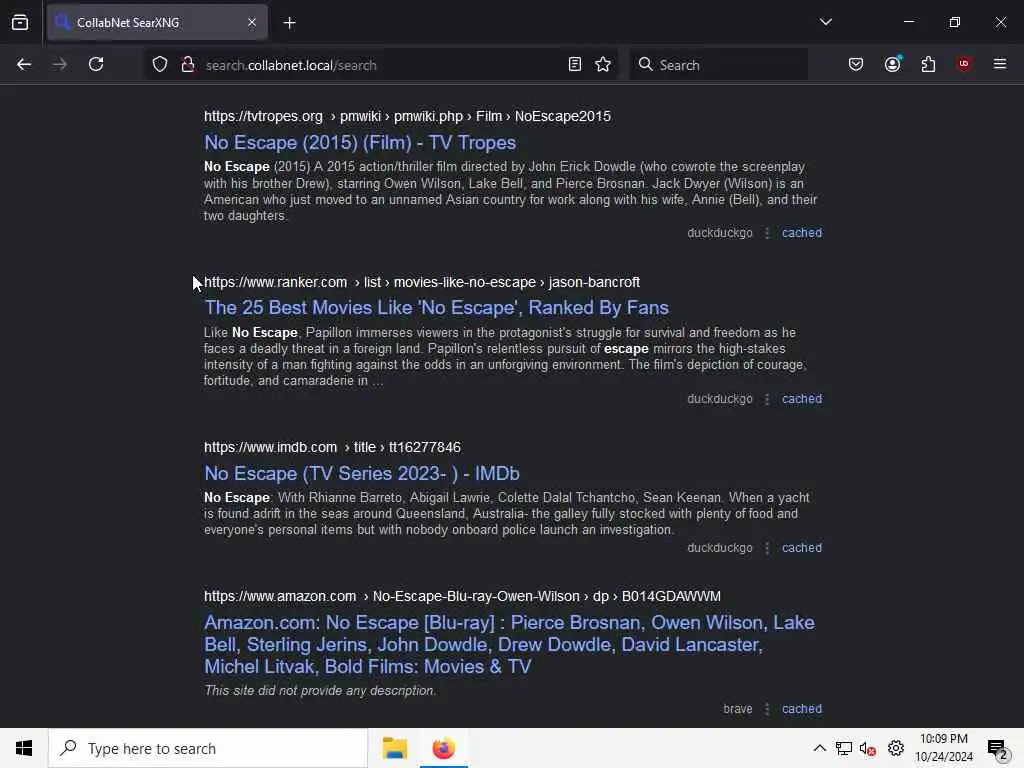Go back to previous page

click(24, 64)
